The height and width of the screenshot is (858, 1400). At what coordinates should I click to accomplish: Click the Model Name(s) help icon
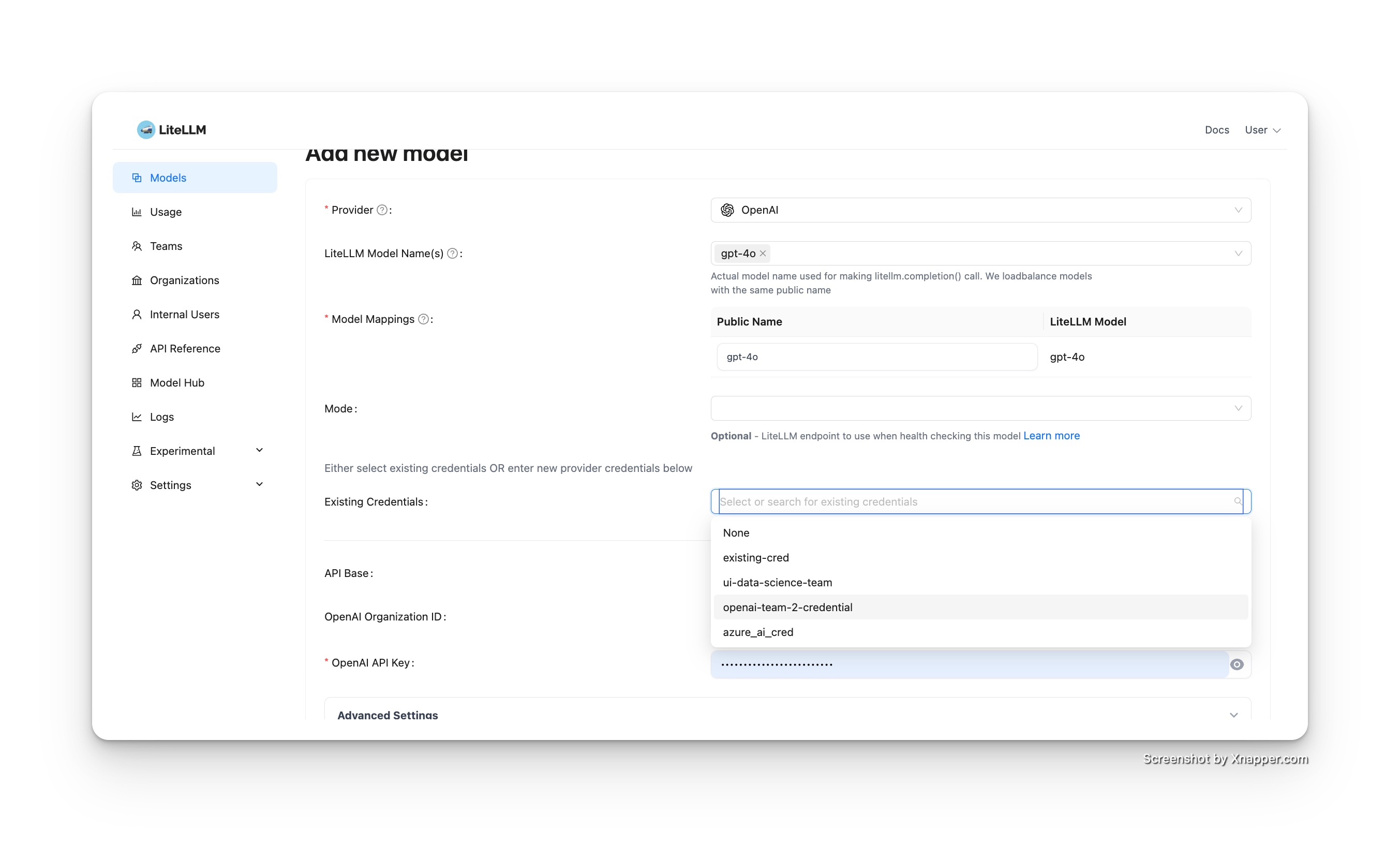[x=452, y=254]
